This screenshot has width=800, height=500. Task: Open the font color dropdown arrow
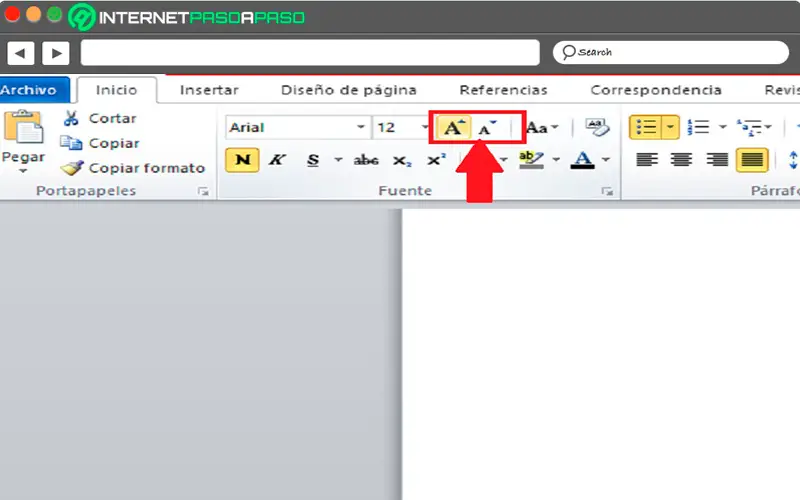click(606, 160)
